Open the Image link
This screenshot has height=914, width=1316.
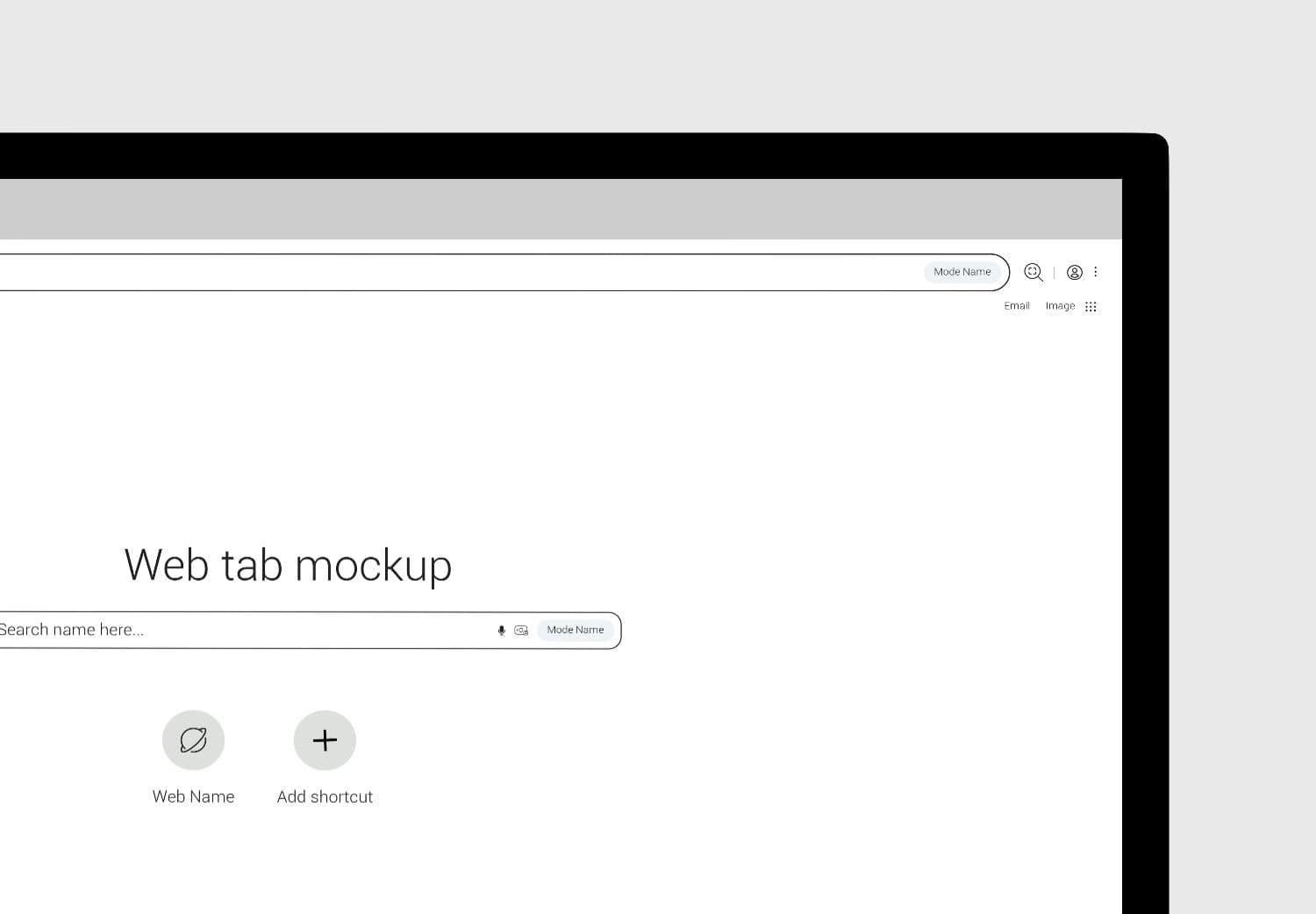pyautogui.click(x=1060, y=306)
